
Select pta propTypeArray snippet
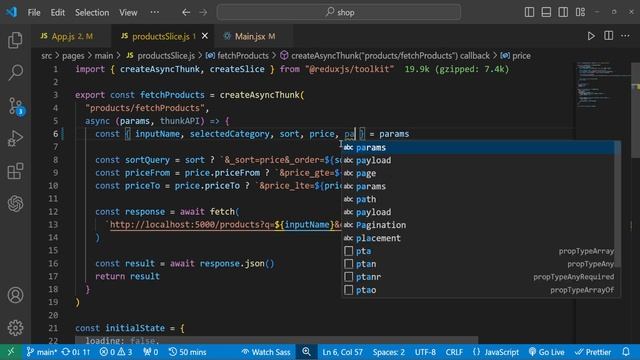click(478, 251)
